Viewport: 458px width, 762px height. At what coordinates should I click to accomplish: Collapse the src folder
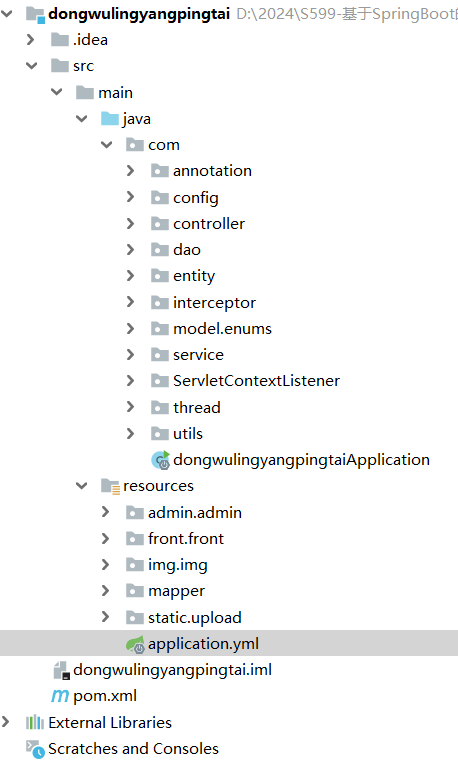coord(32,66)
